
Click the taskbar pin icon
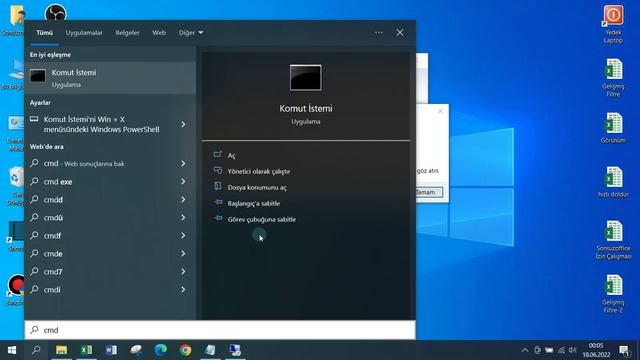[x=218, y=218]
